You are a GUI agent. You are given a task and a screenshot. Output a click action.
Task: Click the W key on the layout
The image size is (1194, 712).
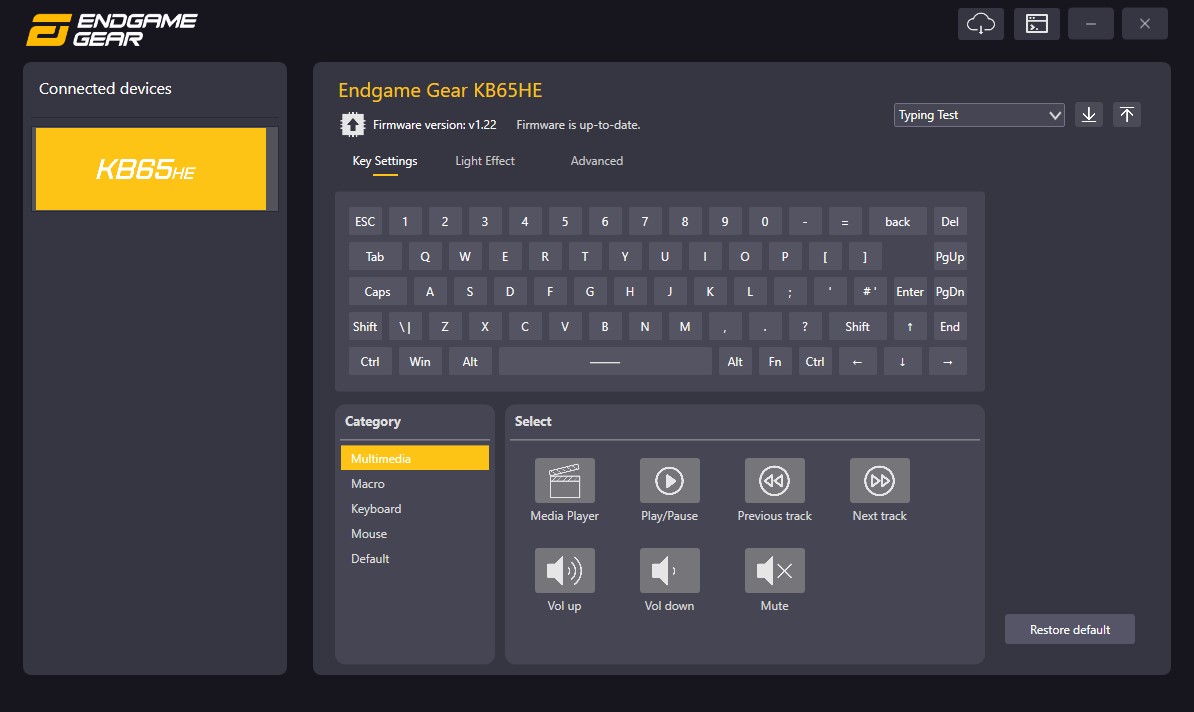click(x=465, y=257)
